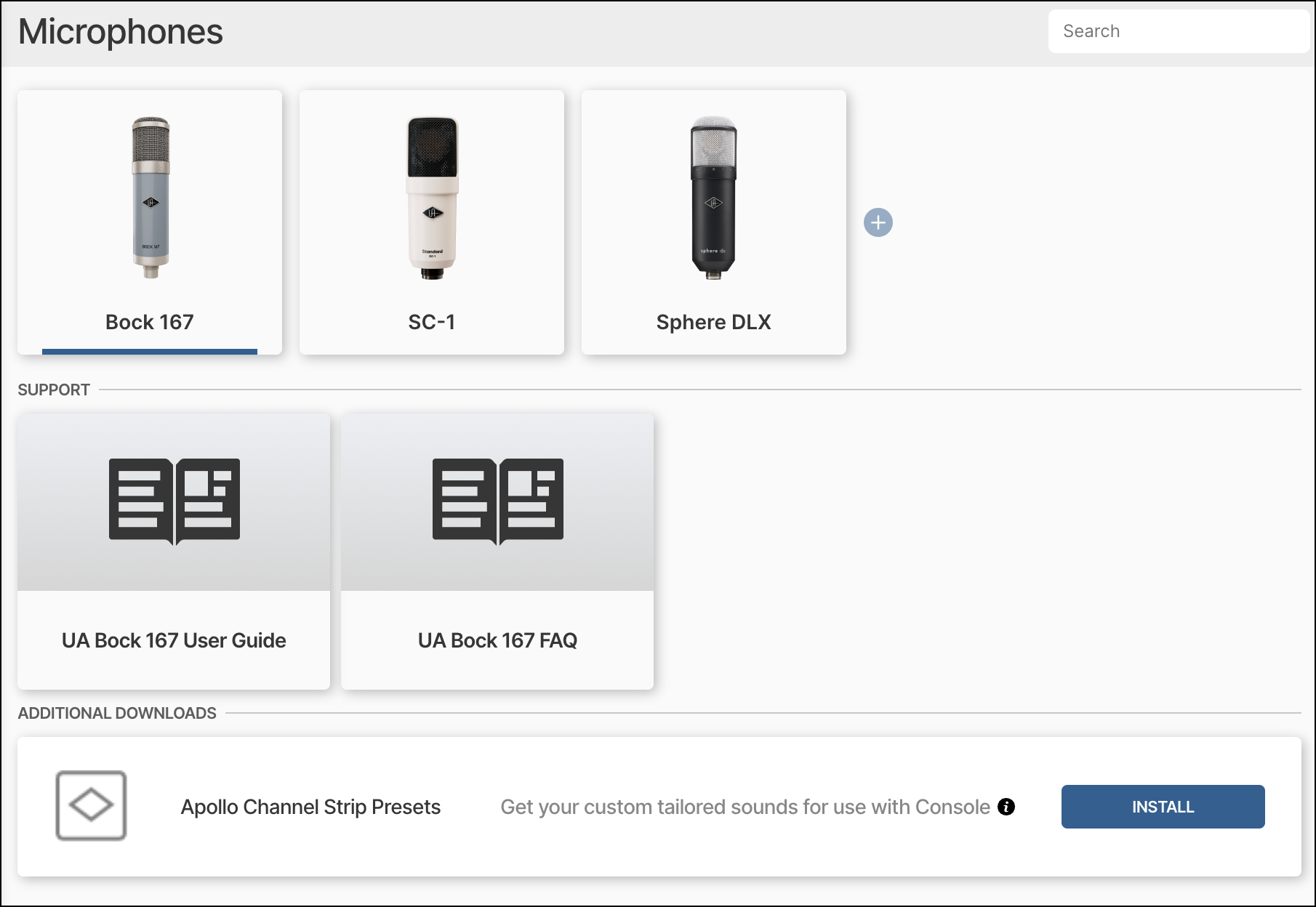Select the SC-1 microphone card
The height and width of the screenshot is (907, 1316).
432,222
